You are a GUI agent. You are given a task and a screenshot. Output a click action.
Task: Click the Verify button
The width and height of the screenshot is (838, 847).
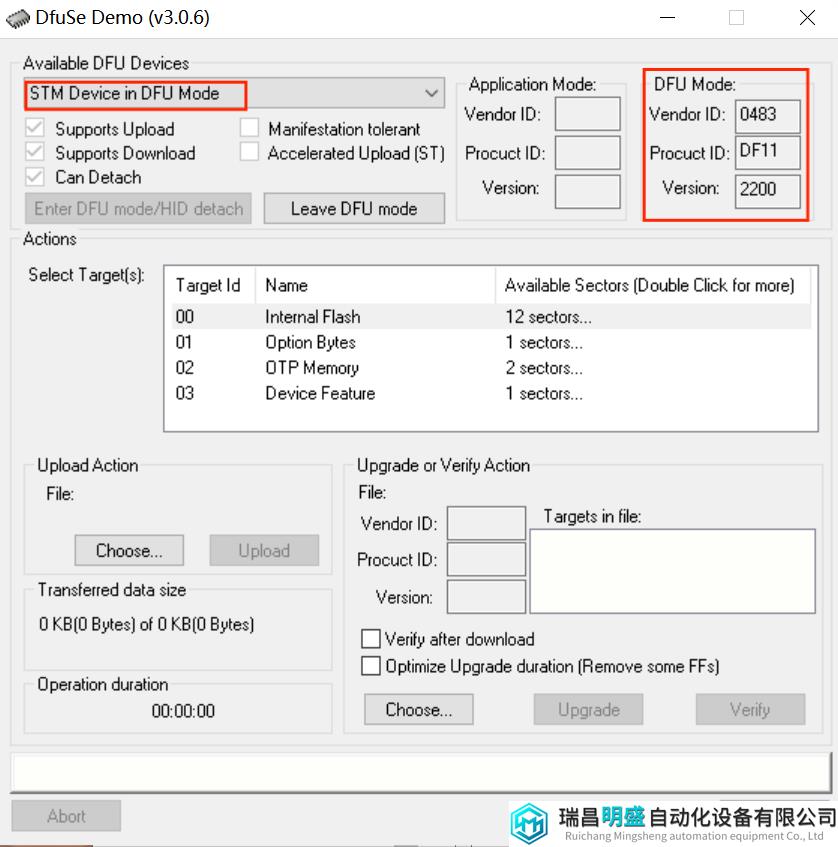750,709
